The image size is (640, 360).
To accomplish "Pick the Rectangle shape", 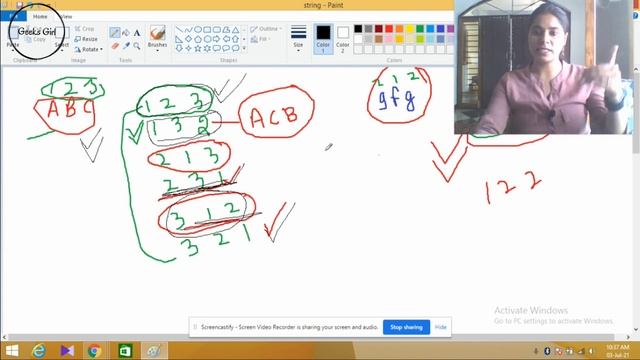I will click(x=207, y=29).
